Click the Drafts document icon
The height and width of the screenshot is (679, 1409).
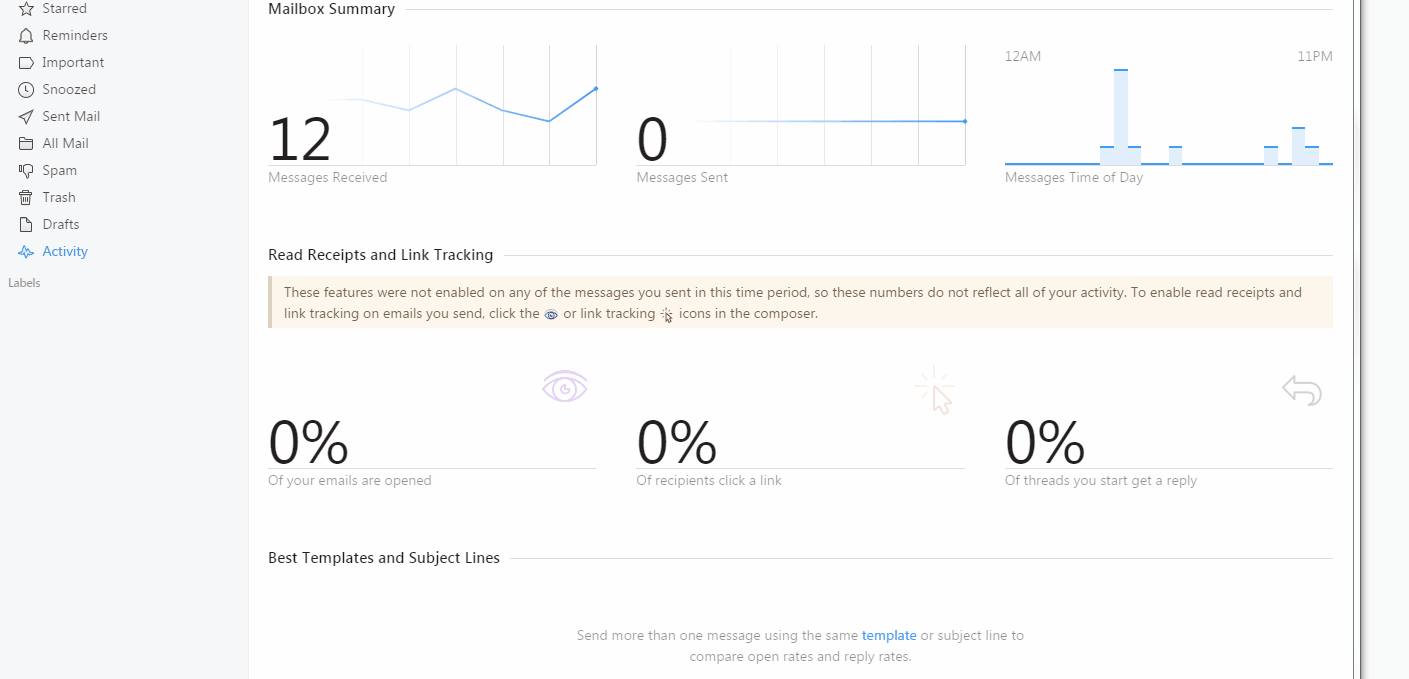click(26, 225)
